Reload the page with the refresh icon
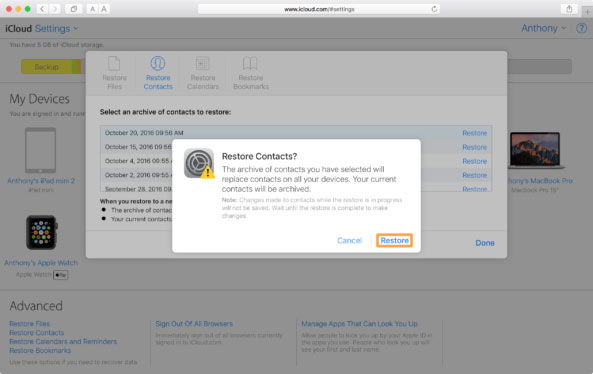This screenshot has width=593, height=374. click(x=434, y=9)
